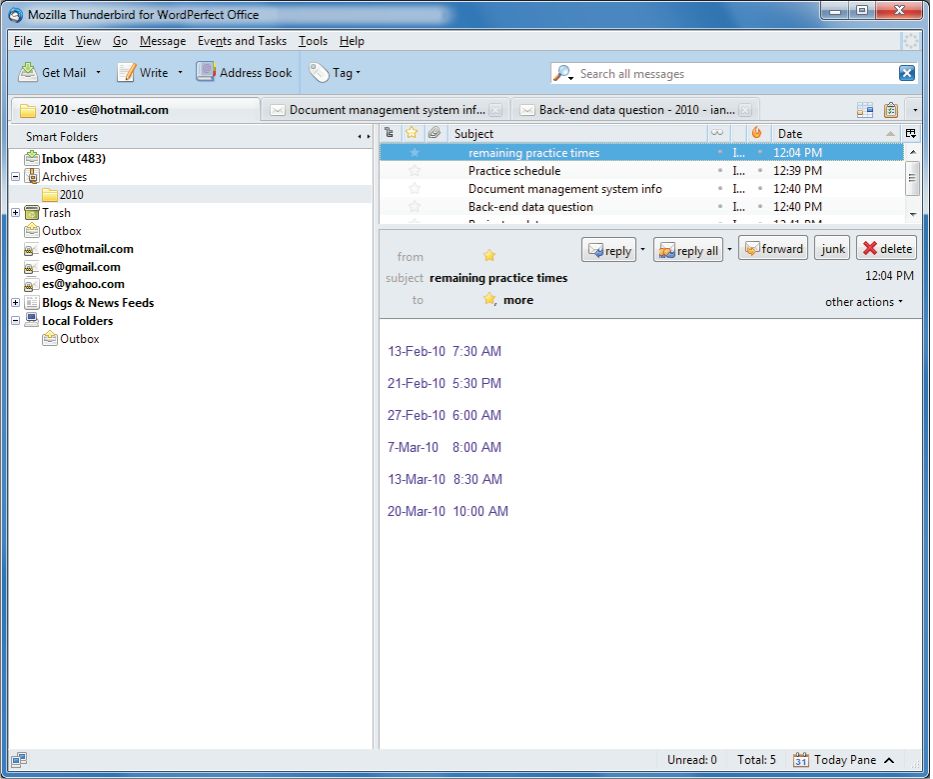Screen dimensions: 933x779
Task: Click the tasks clipboard icon at tab bar right
Action: pos(891,110)
